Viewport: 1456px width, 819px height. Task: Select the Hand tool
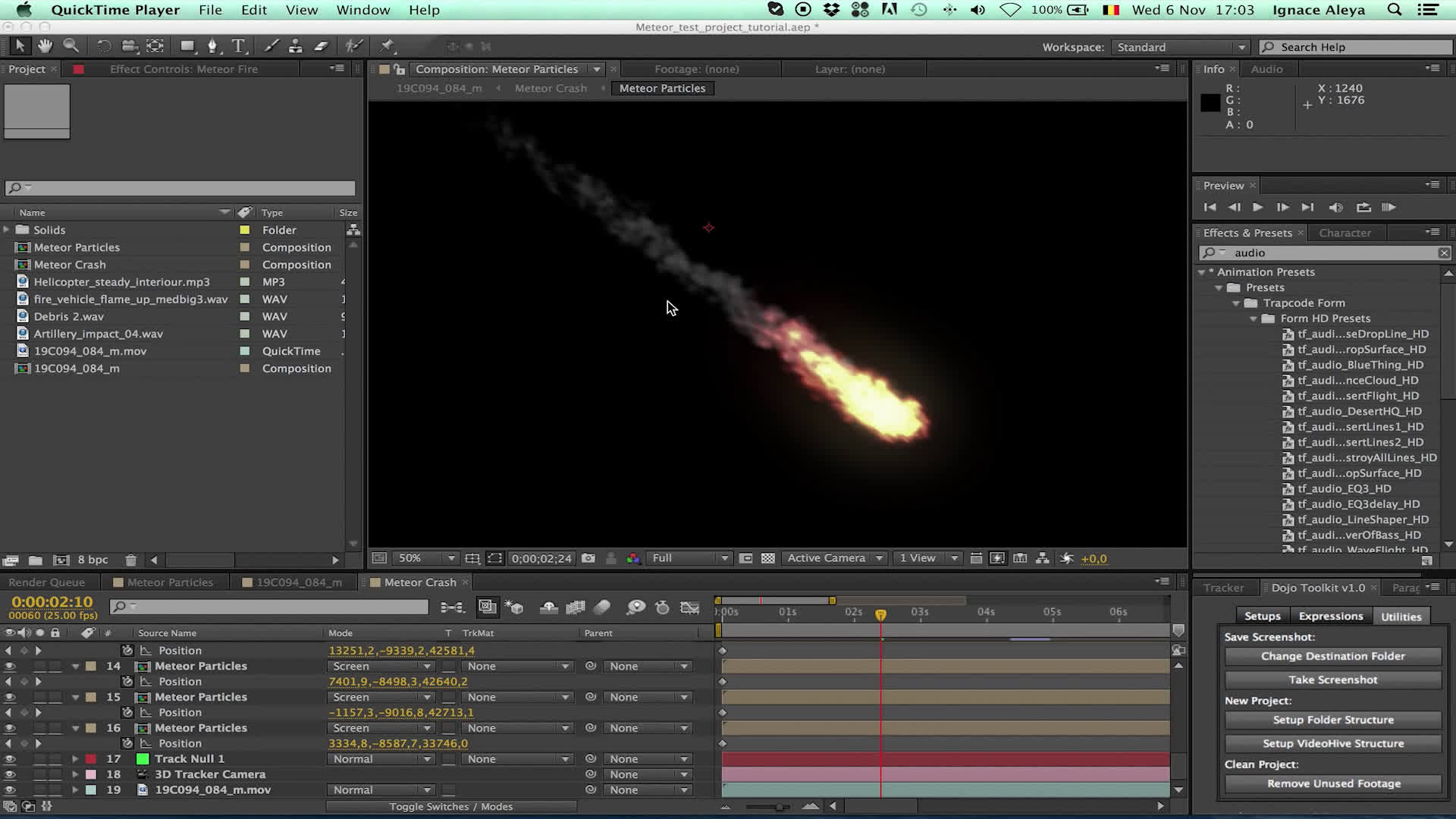(x=45, y=46)
